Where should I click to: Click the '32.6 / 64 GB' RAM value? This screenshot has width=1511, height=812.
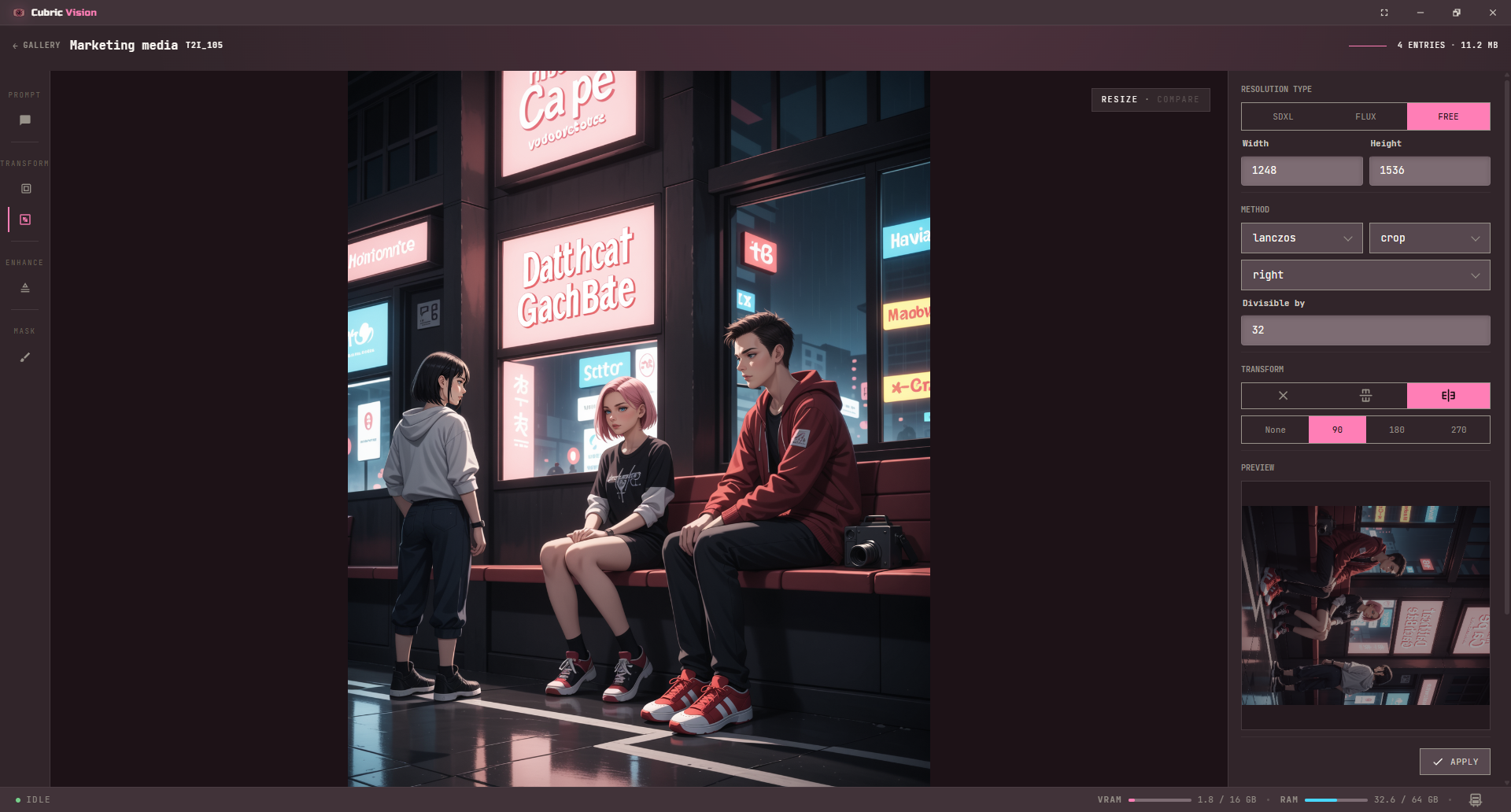tap(1406, 800)
